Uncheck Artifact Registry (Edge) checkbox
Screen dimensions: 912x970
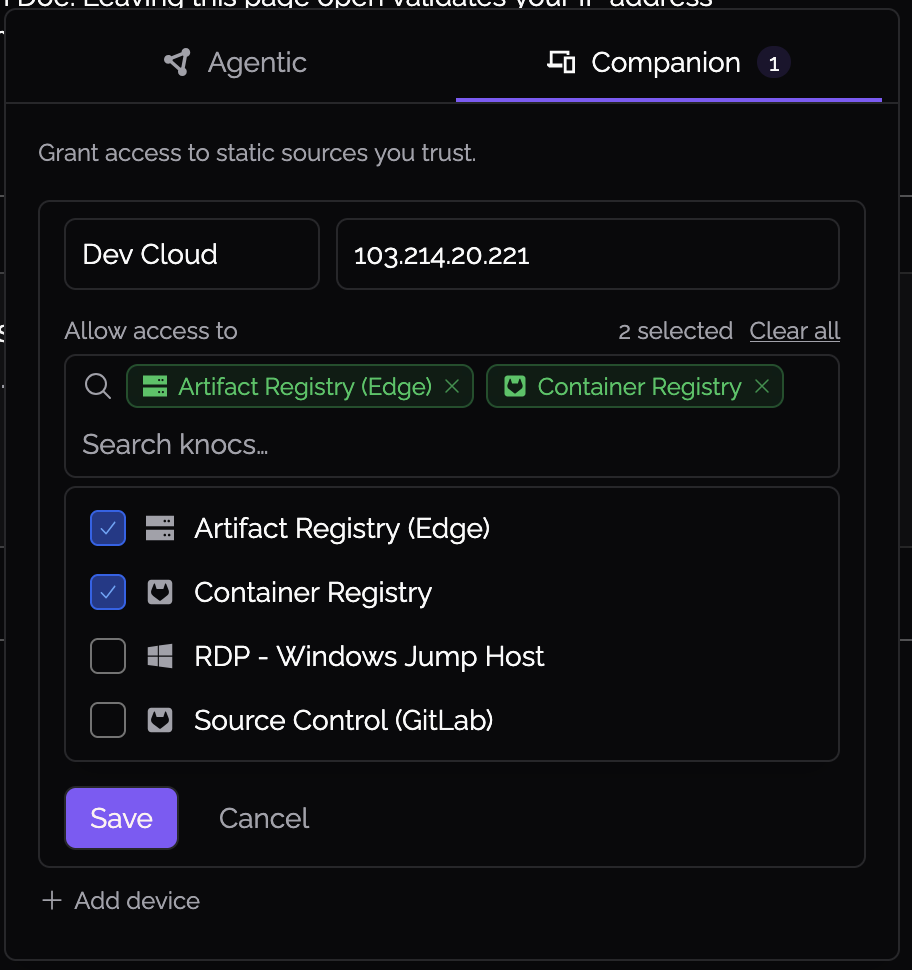click(x=108, y=528)
